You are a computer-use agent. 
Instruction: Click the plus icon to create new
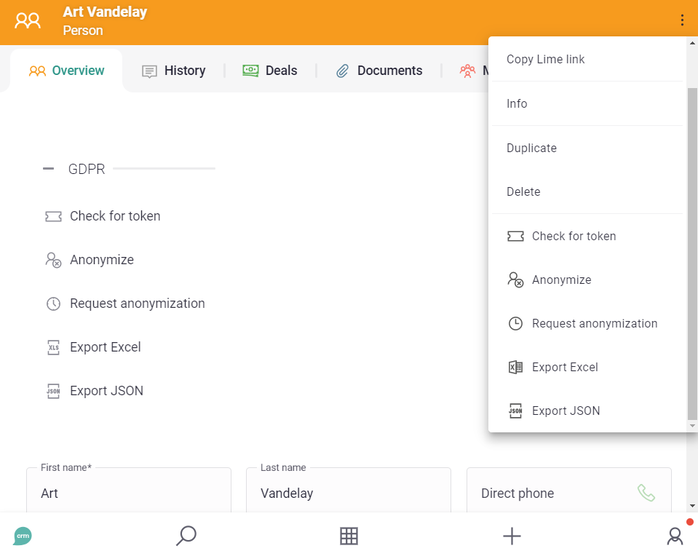coord(511,536)
